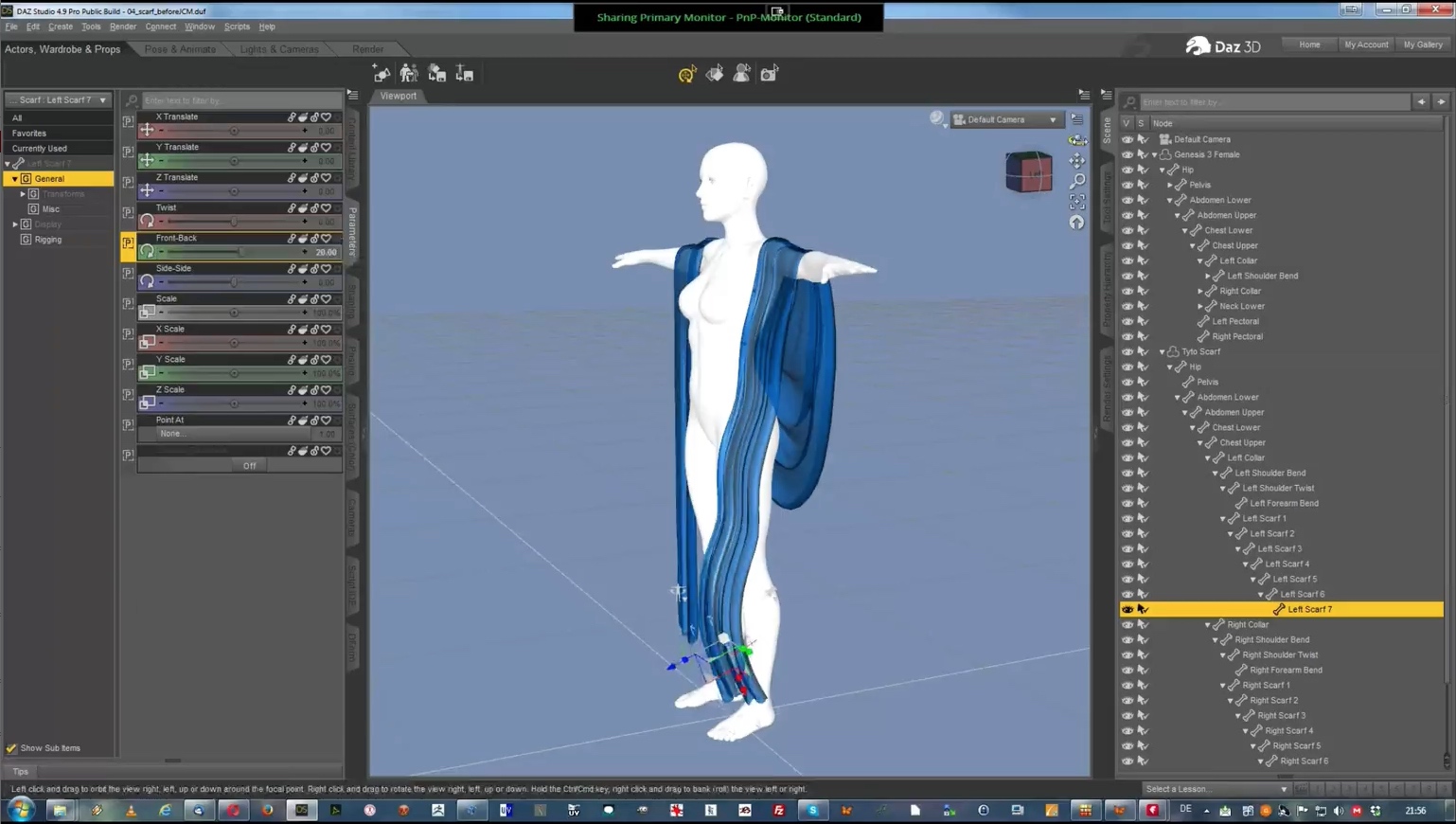1456x824 pixels.
Task: Click the frame selection view icon
Action: click(1076, 202)
